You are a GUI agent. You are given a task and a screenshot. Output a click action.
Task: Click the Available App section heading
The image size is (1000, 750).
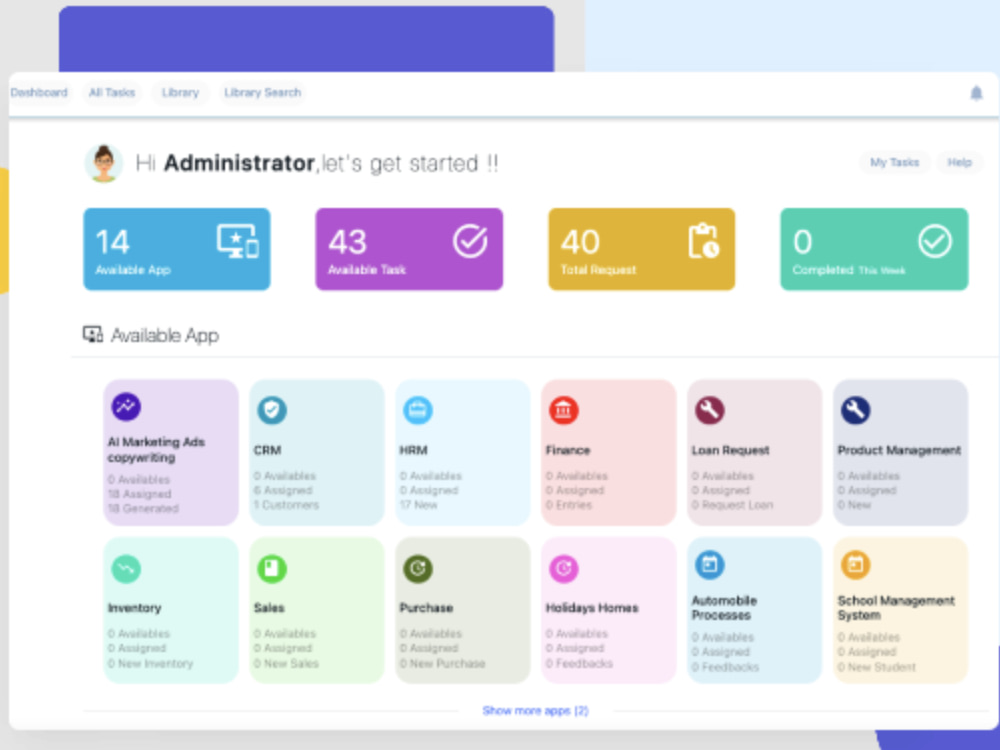(x=165, y=335)
